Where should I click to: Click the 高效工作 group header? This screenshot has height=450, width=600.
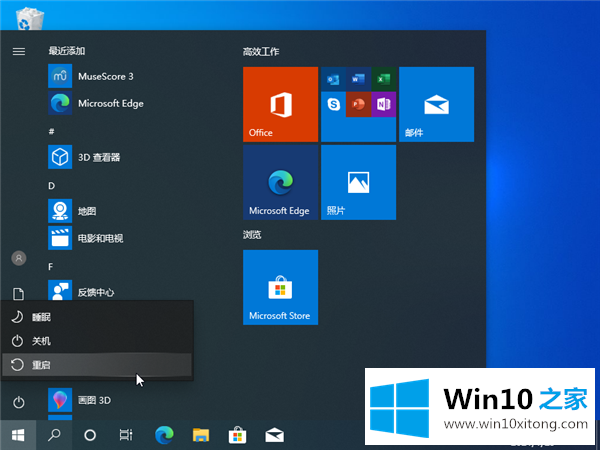tap(261, 52)
